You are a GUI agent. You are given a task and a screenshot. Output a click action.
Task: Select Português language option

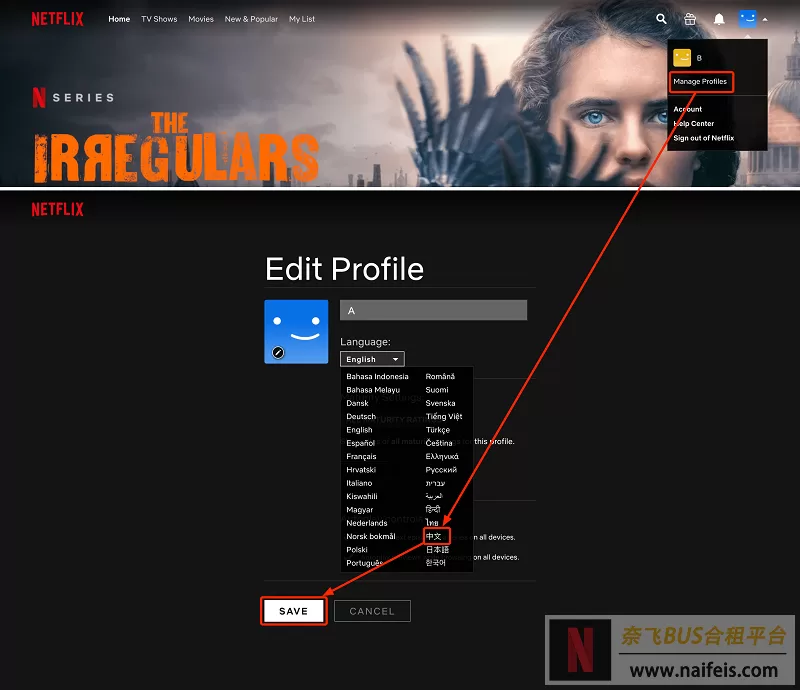tap(364, 563)
